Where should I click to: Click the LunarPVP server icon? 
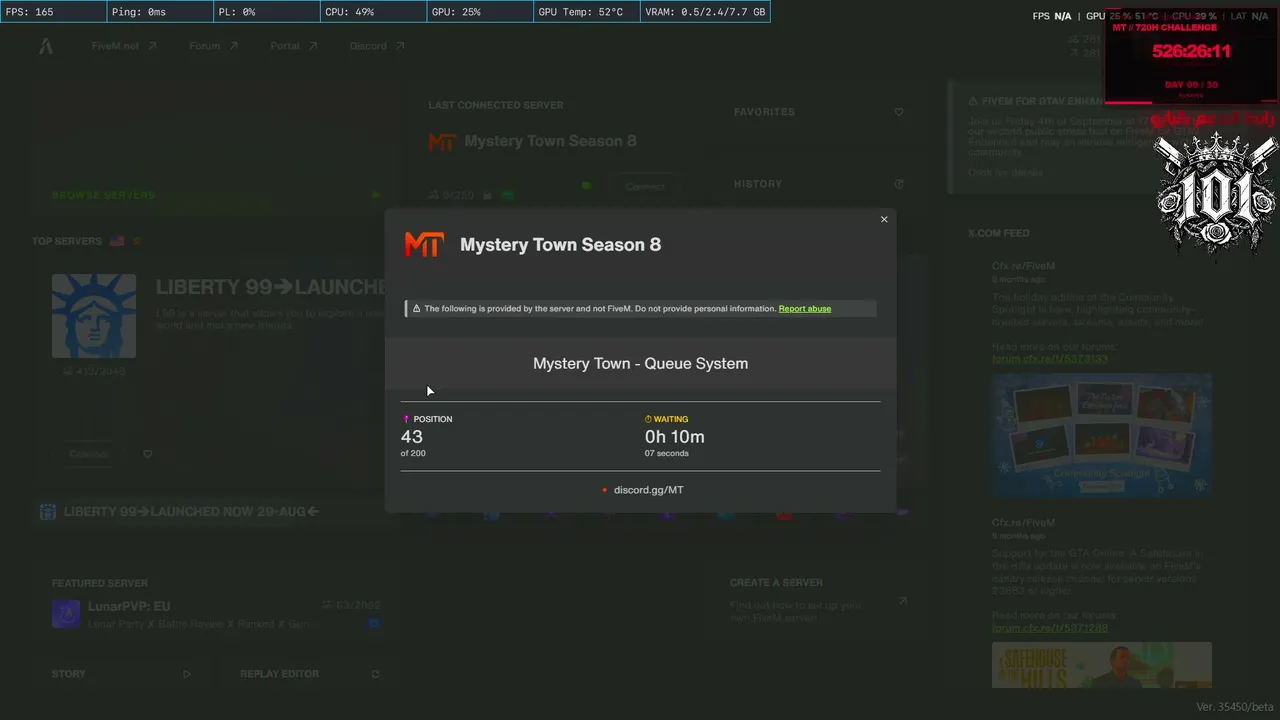pos(66,614)
